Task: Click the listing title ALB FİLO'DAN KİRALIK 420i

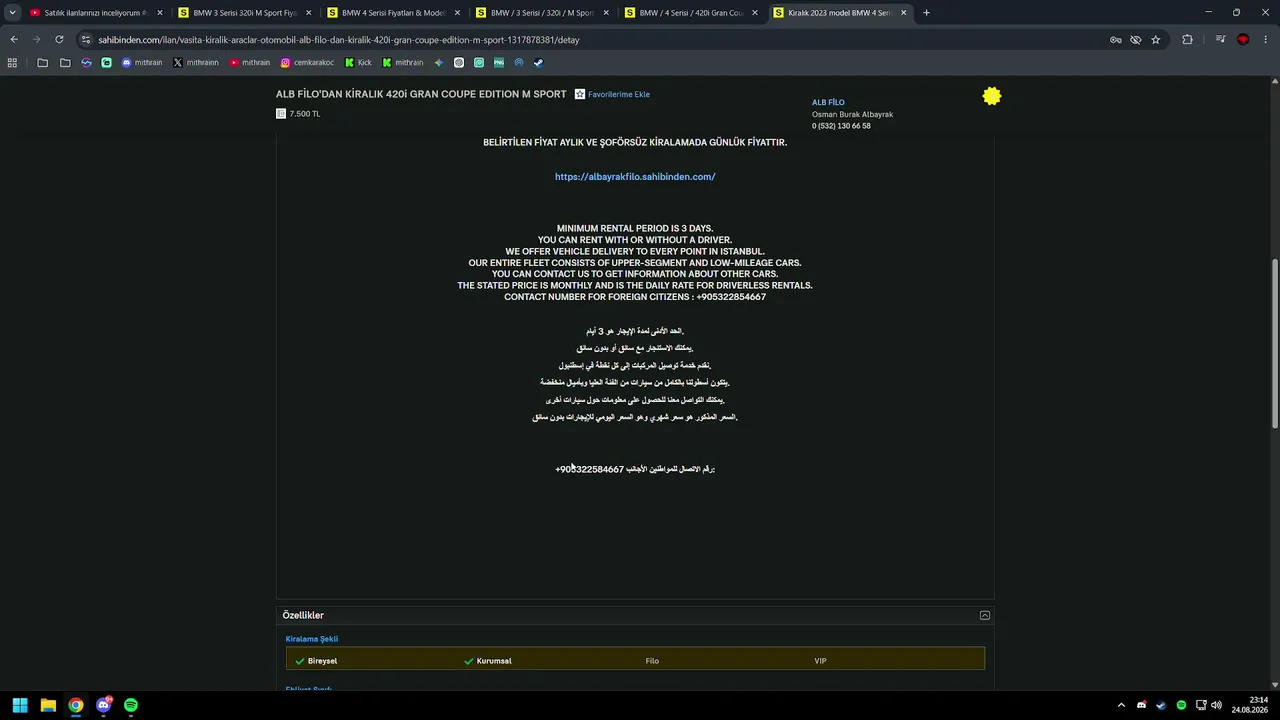Action: pos(421,94)
